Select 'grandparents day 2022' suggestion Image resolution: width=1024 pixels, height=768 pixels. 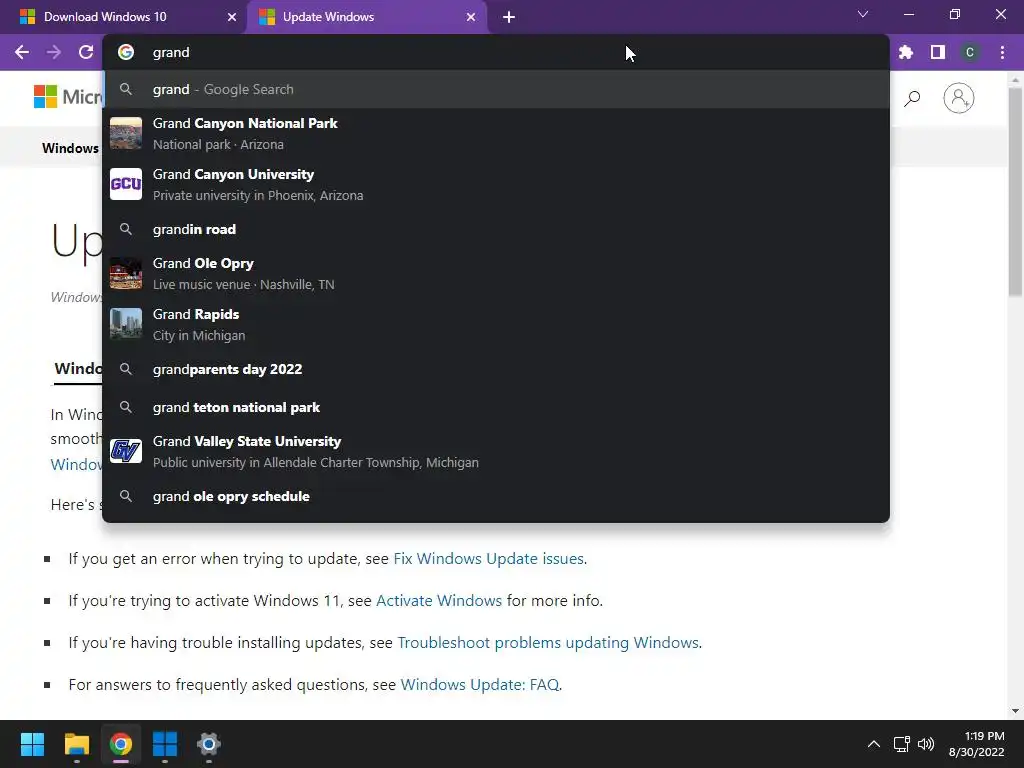[496, 369]
